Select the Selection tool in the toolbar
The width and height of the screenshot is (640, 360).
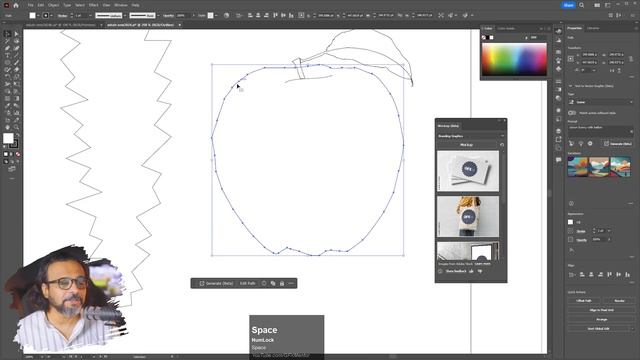7,34
